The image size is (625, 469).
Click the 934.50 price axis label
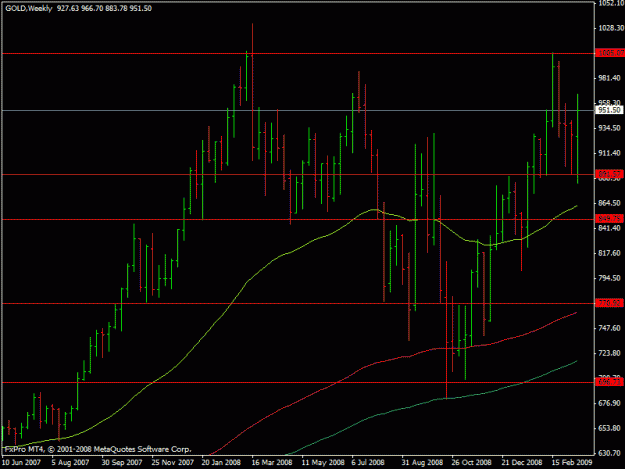tap(609, 128)
